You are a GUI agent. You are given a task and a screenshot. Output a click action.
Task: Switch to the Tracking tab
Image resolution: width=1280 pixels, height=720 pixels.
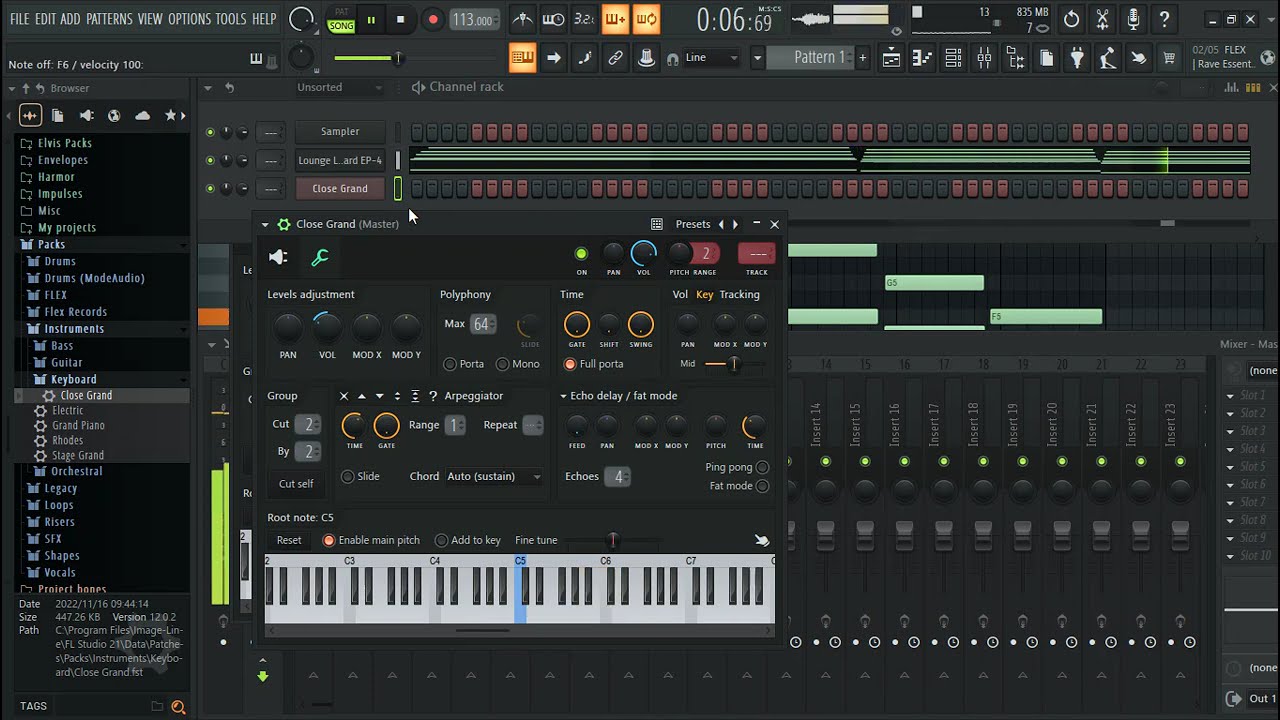coord(739,294)
